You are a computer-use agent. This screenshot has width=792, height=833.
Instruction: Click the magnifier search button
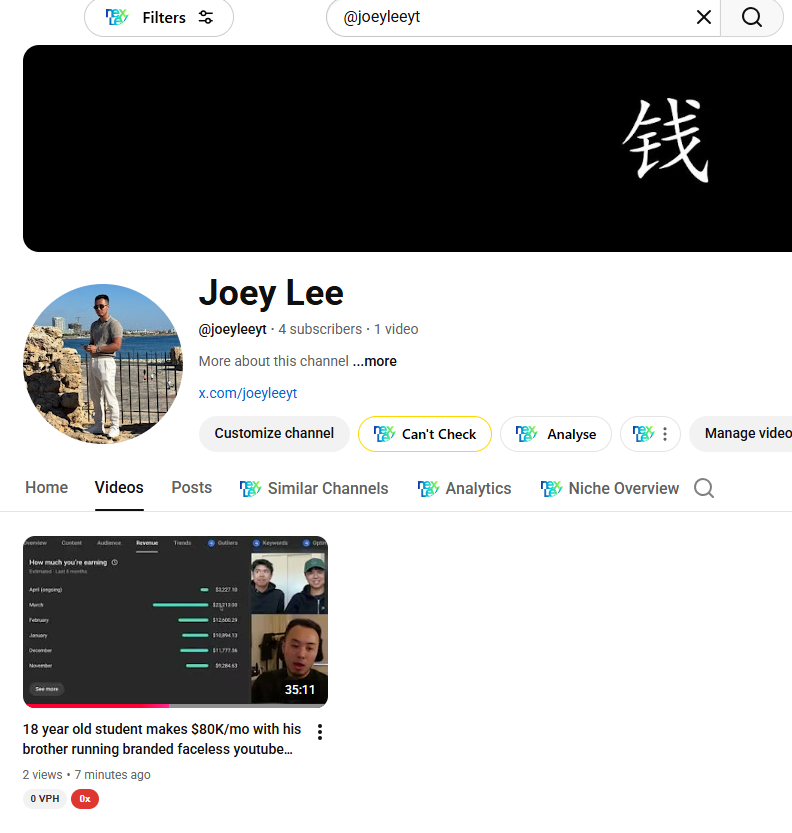[x=752, y=18]
